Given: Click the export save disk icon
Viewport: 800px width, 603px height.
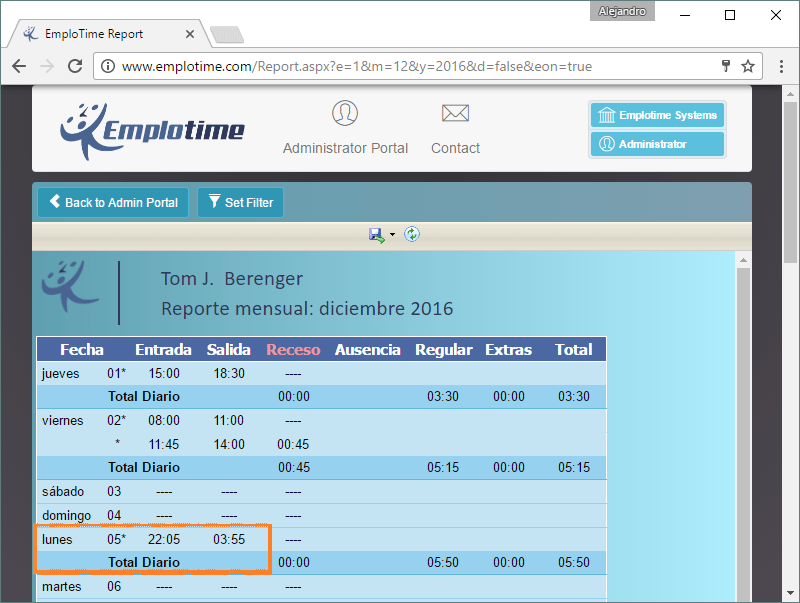Looking at the screenshot, I should click(376, 234).
